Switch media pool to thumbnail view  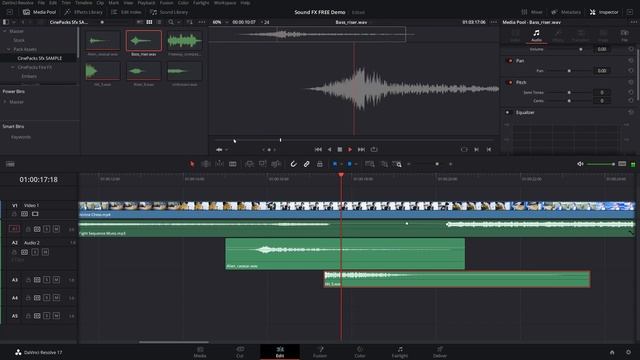[x=149, y=22]
